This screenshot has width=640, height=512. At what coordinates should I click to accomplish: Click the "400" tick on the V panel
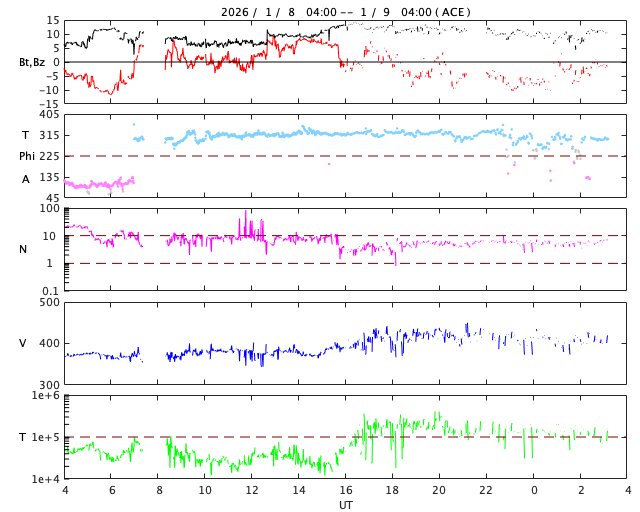click(49, 343)
